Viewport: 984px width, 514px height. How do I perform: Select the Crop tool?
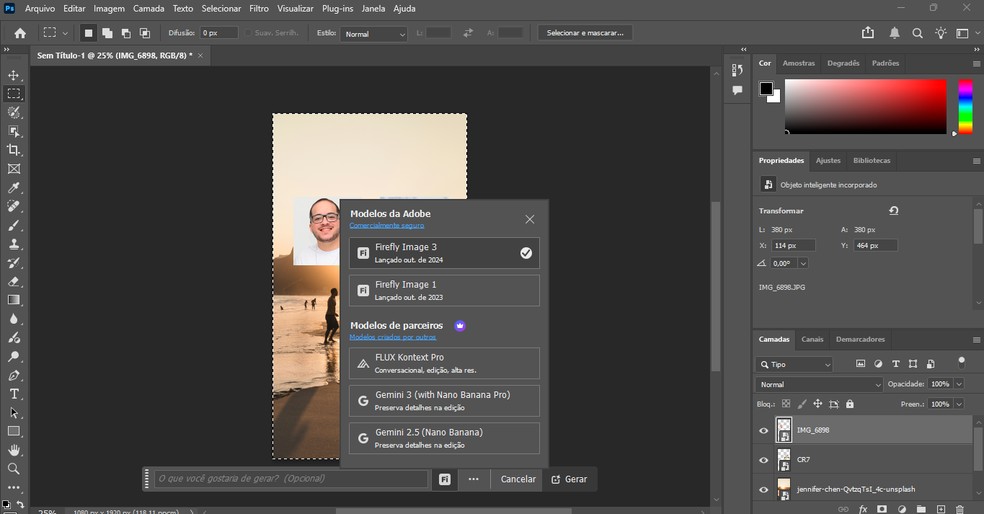pyautogui.click(x=14, y=150)
